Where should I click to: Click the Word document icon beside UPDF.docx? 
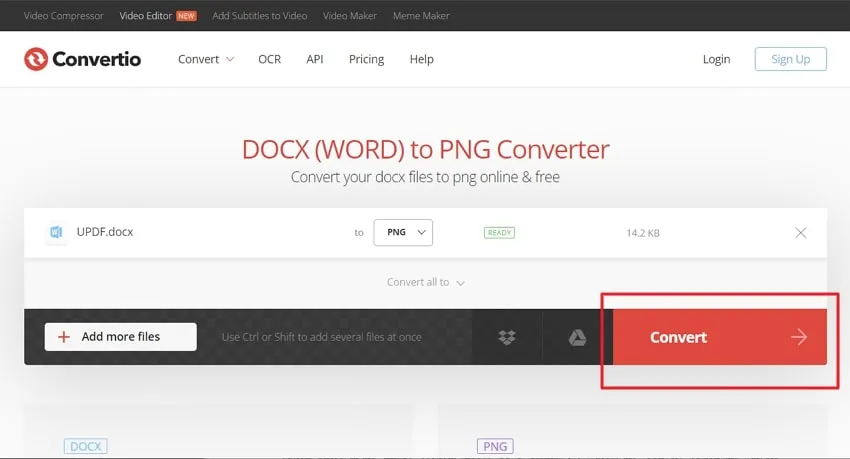pyautogui.click(x=56, y=232)
